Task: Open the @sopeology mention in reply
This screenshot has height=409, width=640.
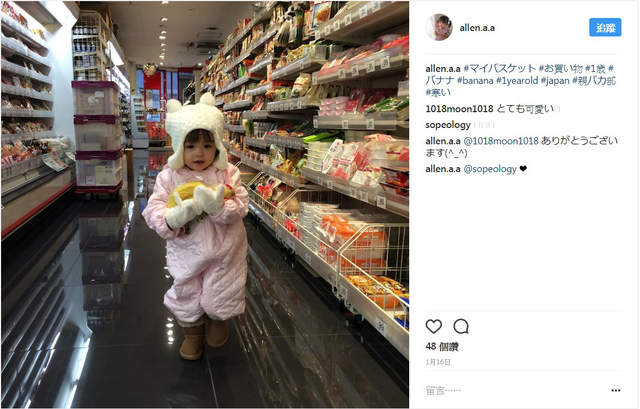Action: pyautogui.click(x=490, y=169)
